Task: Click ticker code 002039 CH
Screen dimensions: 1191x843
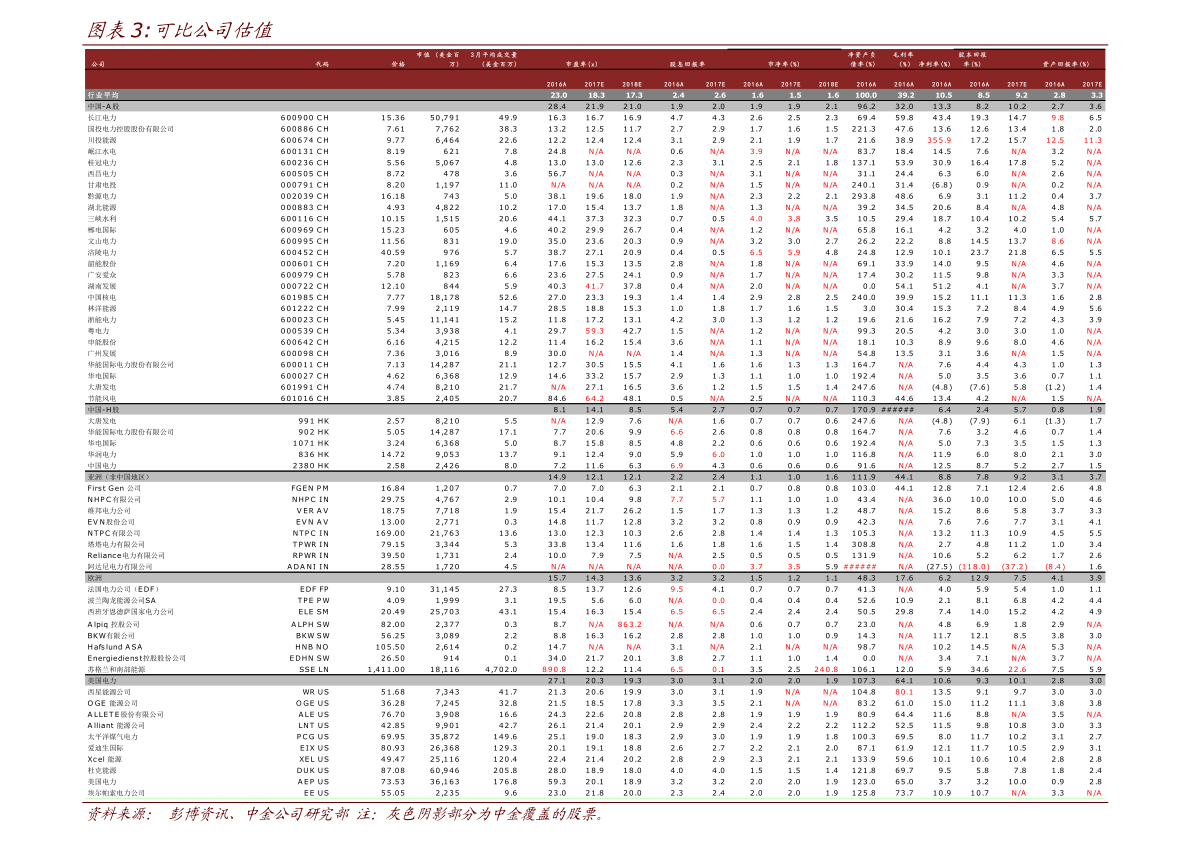Action: [305, 196]
